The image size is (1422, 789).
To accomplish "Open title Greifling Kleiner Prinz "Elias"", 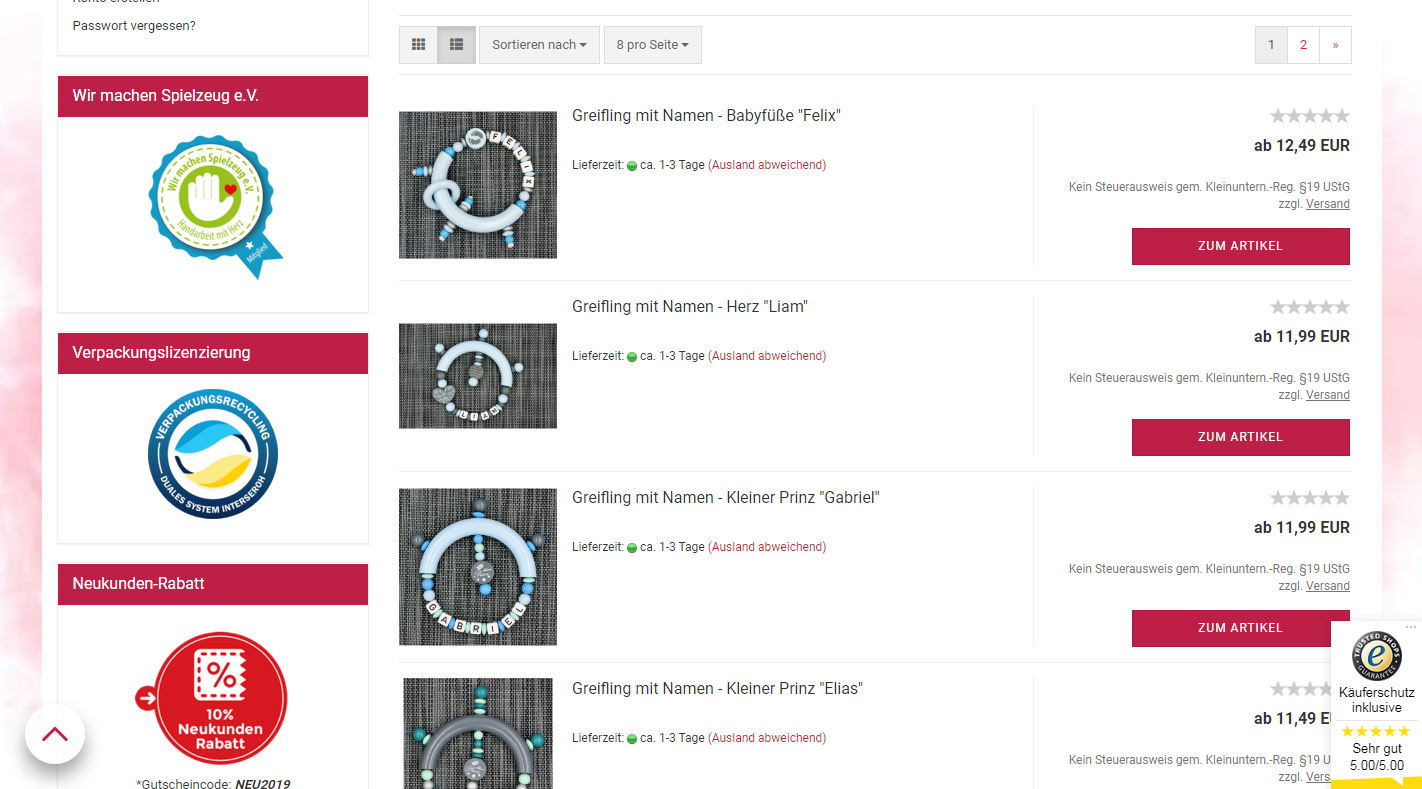I will [x=717, y=688].
